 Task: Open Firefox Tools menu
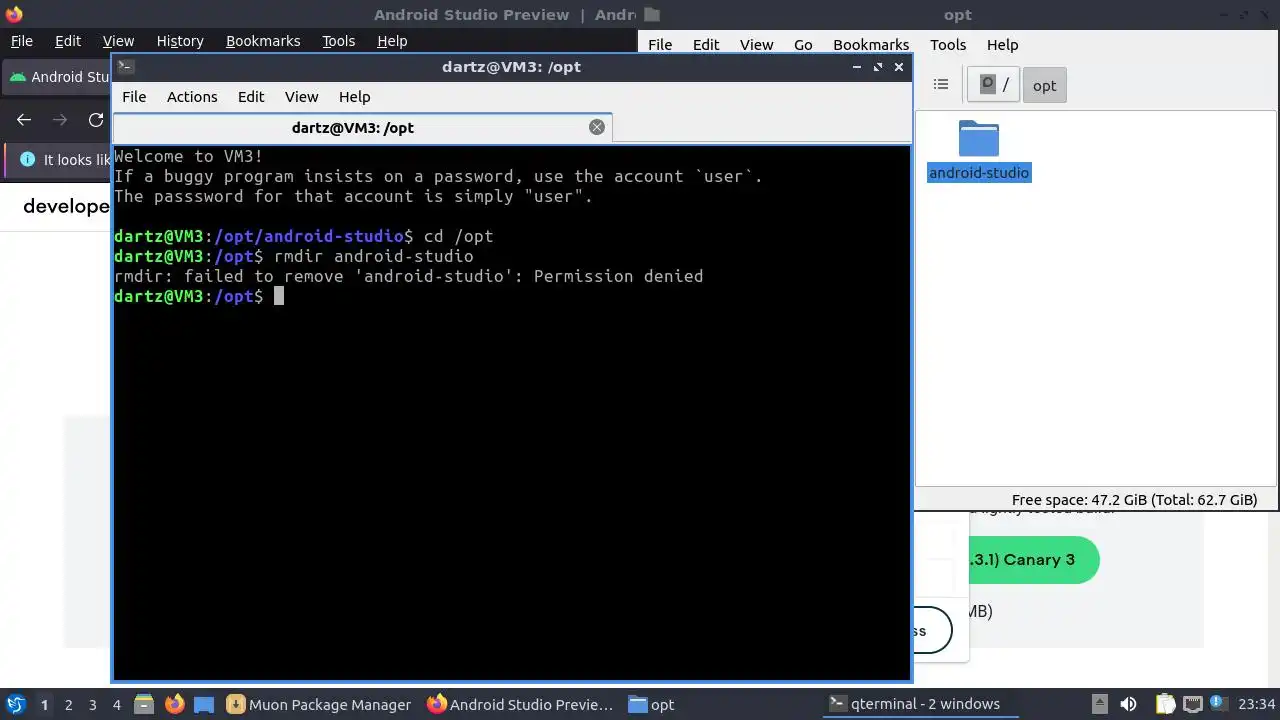(339, 41)
